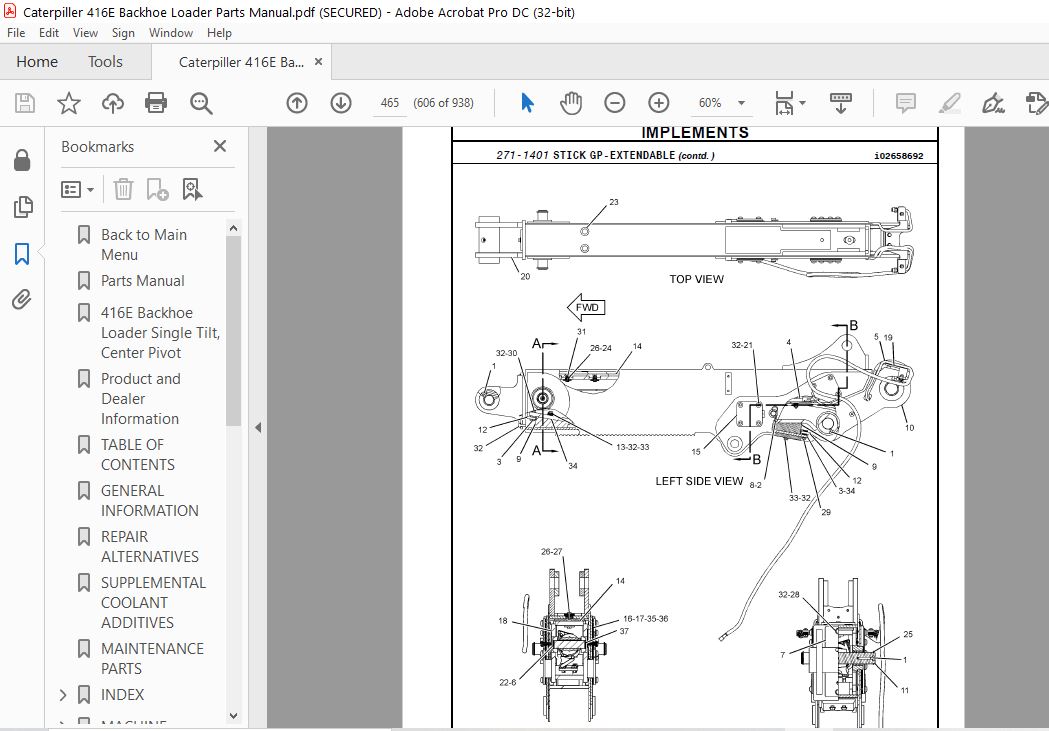Screen dimensions: 1049x731
Task: Open the Parts Manual bookmark
Action: coord(142,281)
